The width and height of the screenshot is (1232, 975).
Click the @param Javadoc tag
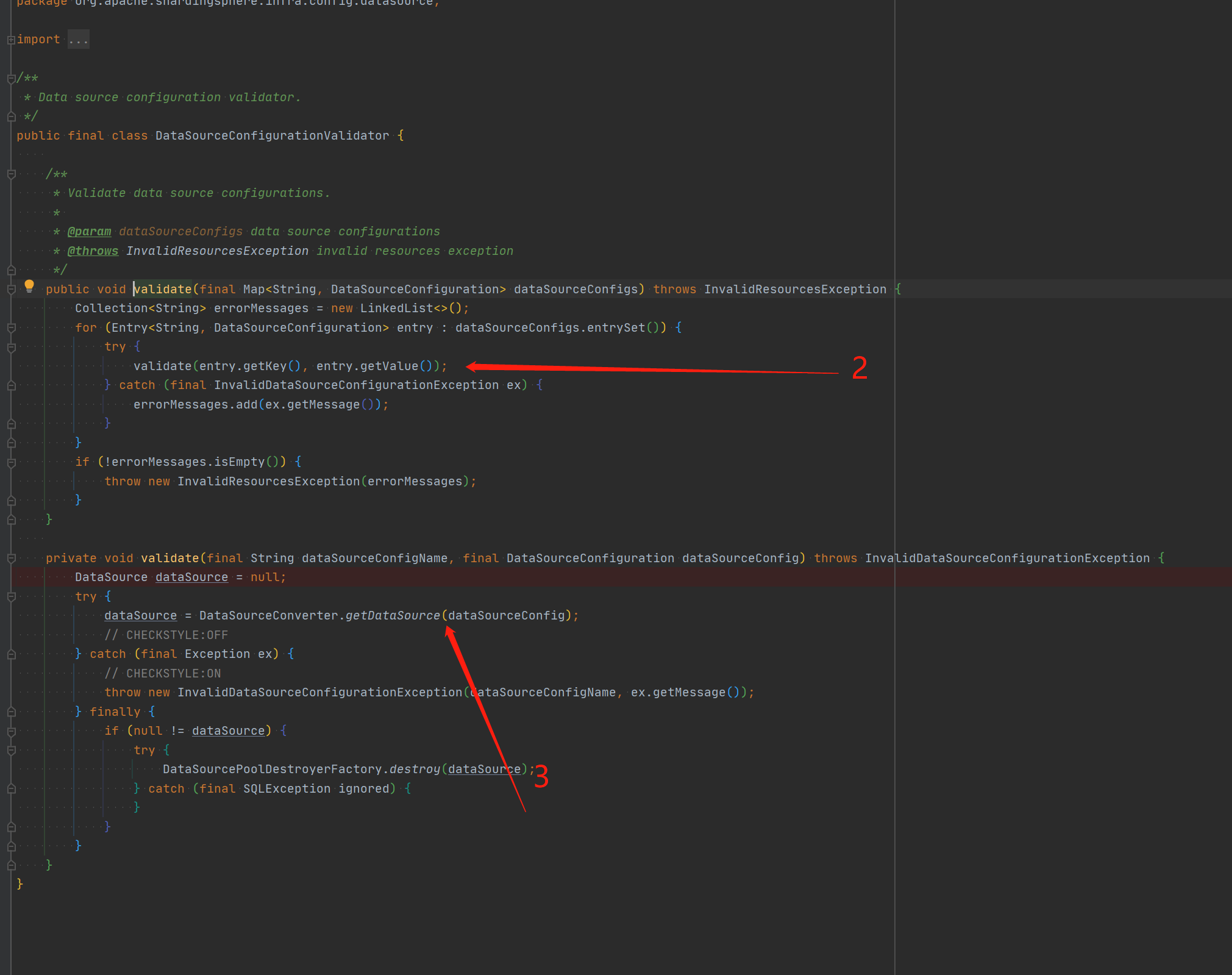pos(90,232)
